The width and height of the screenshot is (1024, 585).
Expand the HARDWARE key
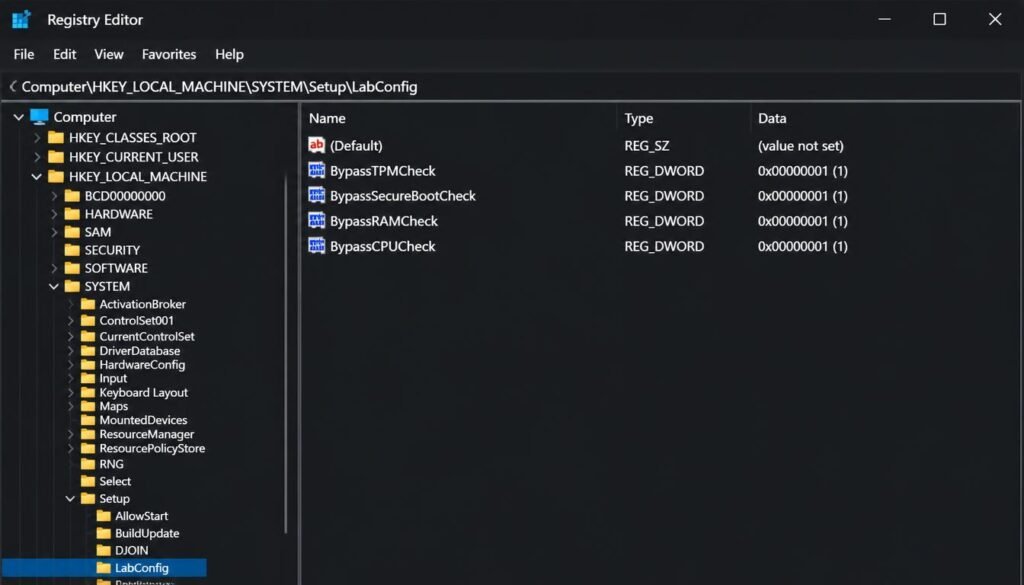54,214
